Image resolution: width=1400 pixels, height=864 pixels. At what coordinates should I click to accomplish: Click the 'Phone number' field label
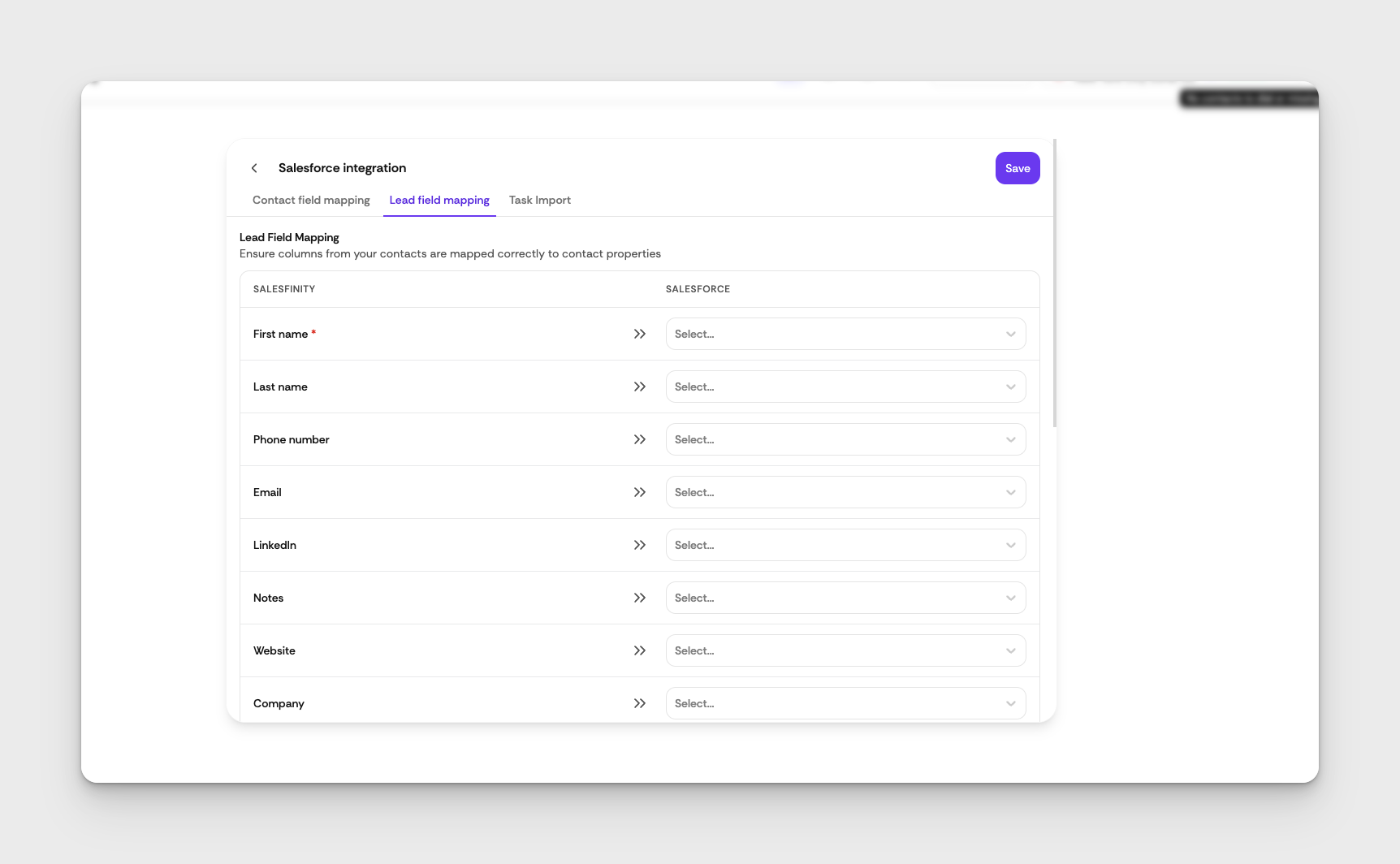292,439
